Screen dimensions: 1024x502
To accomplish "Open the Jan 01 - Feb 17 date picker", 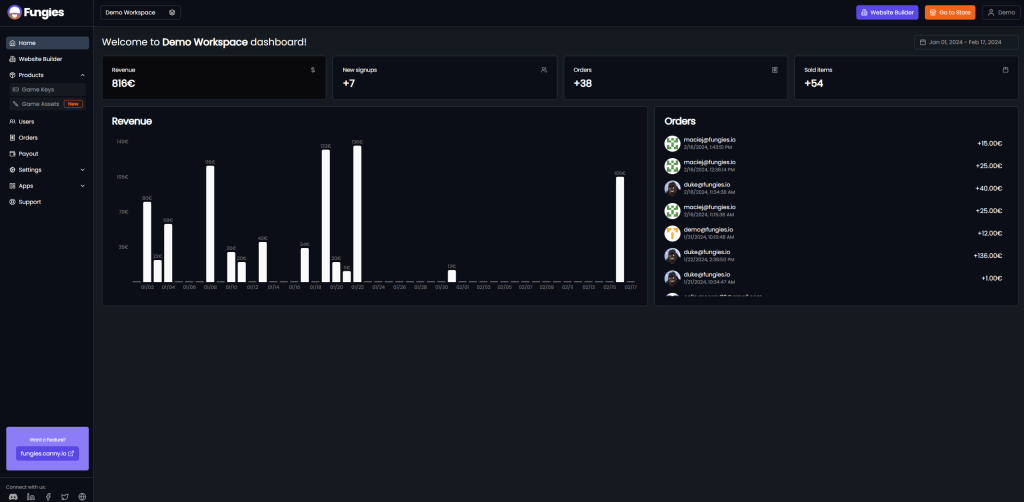I will (966, 42).
